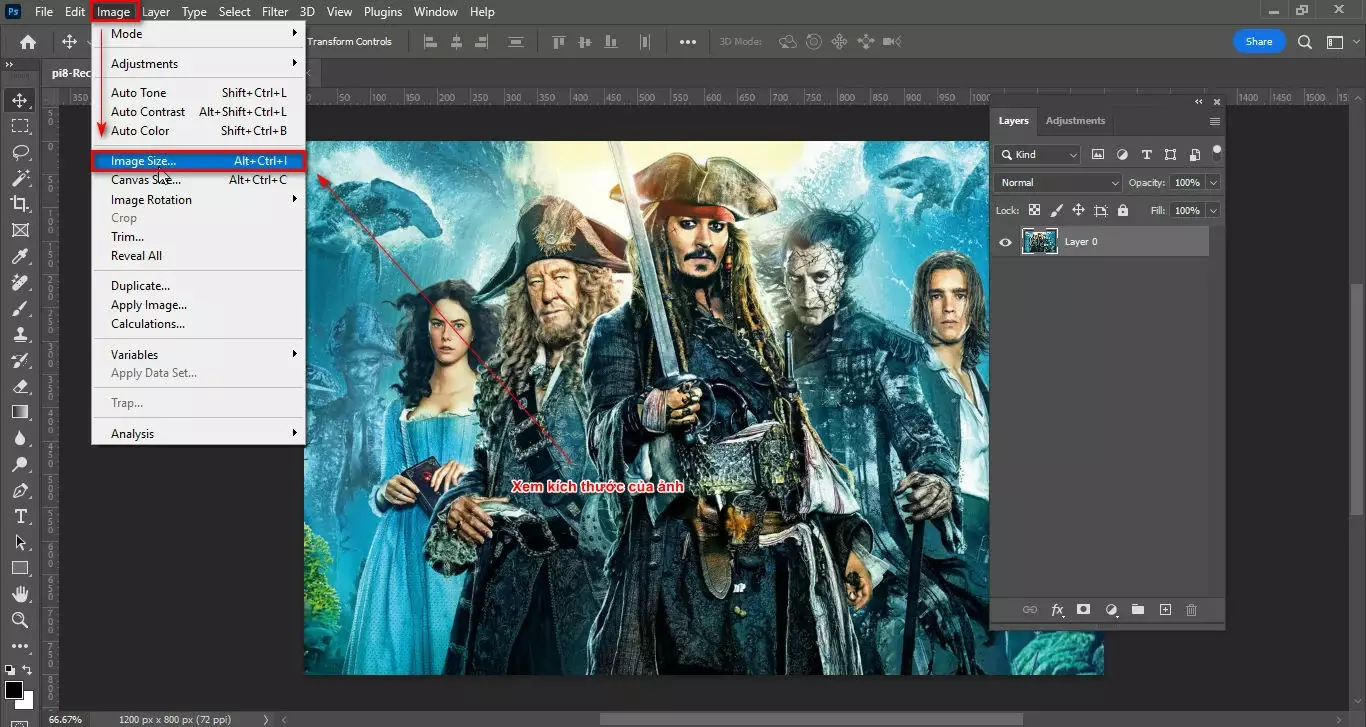Click the Layer 0 thumbnail
The width and height of the screenshot is (1366, 727).
tap(1040, 241)
